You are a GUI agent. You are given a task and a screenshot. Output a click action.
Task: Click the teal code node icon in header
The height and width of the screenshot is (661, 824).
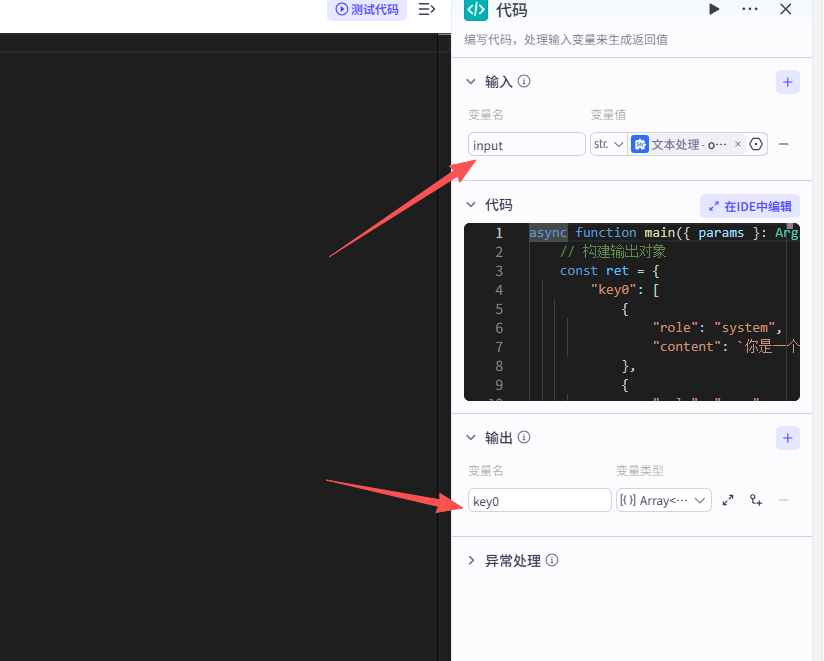point(474,10)
